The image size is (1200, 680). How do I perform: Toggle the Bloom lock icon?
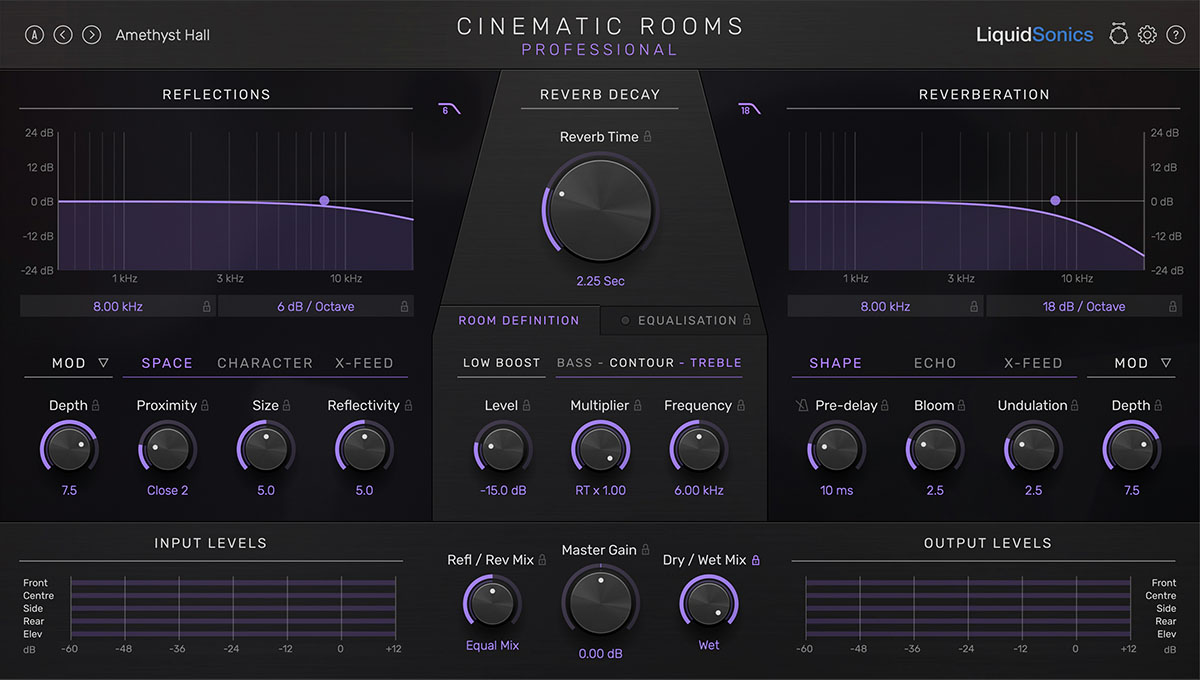[x=963, y=405]
